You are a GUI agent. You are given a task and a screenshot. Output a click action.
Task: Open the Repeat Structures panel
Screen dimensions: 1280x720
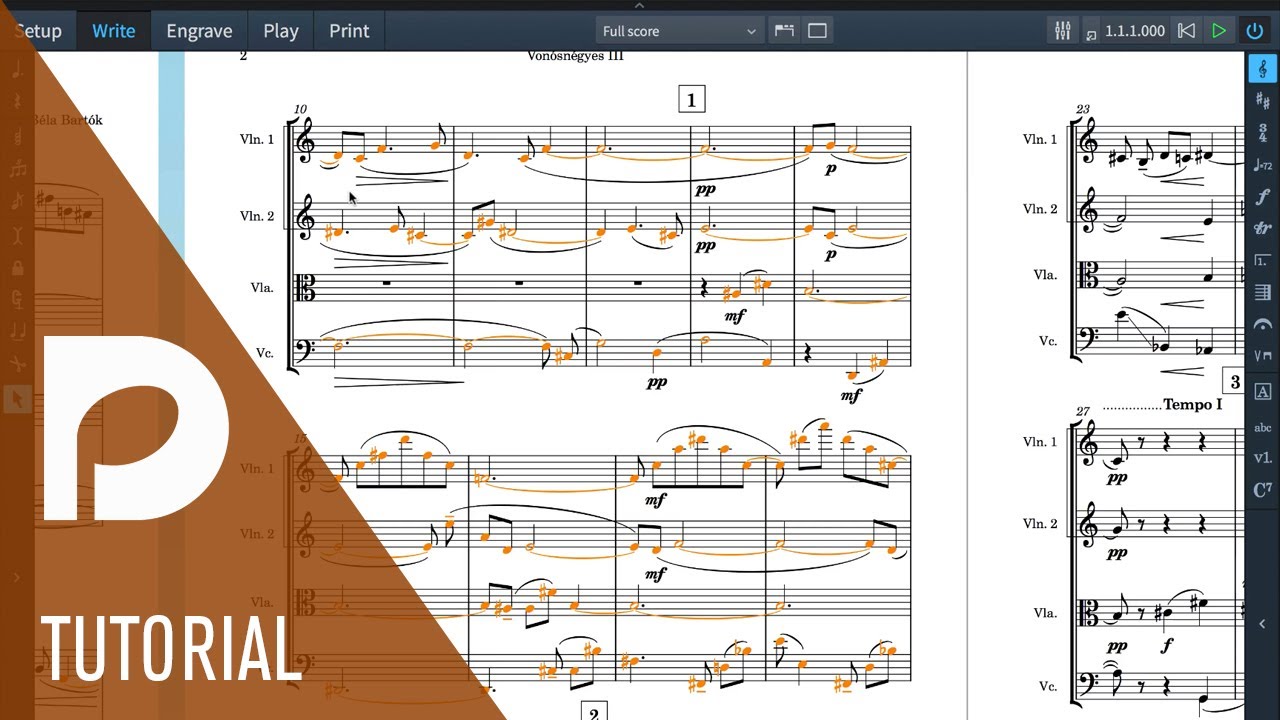pyautogui.click(x=1262, y=261)
